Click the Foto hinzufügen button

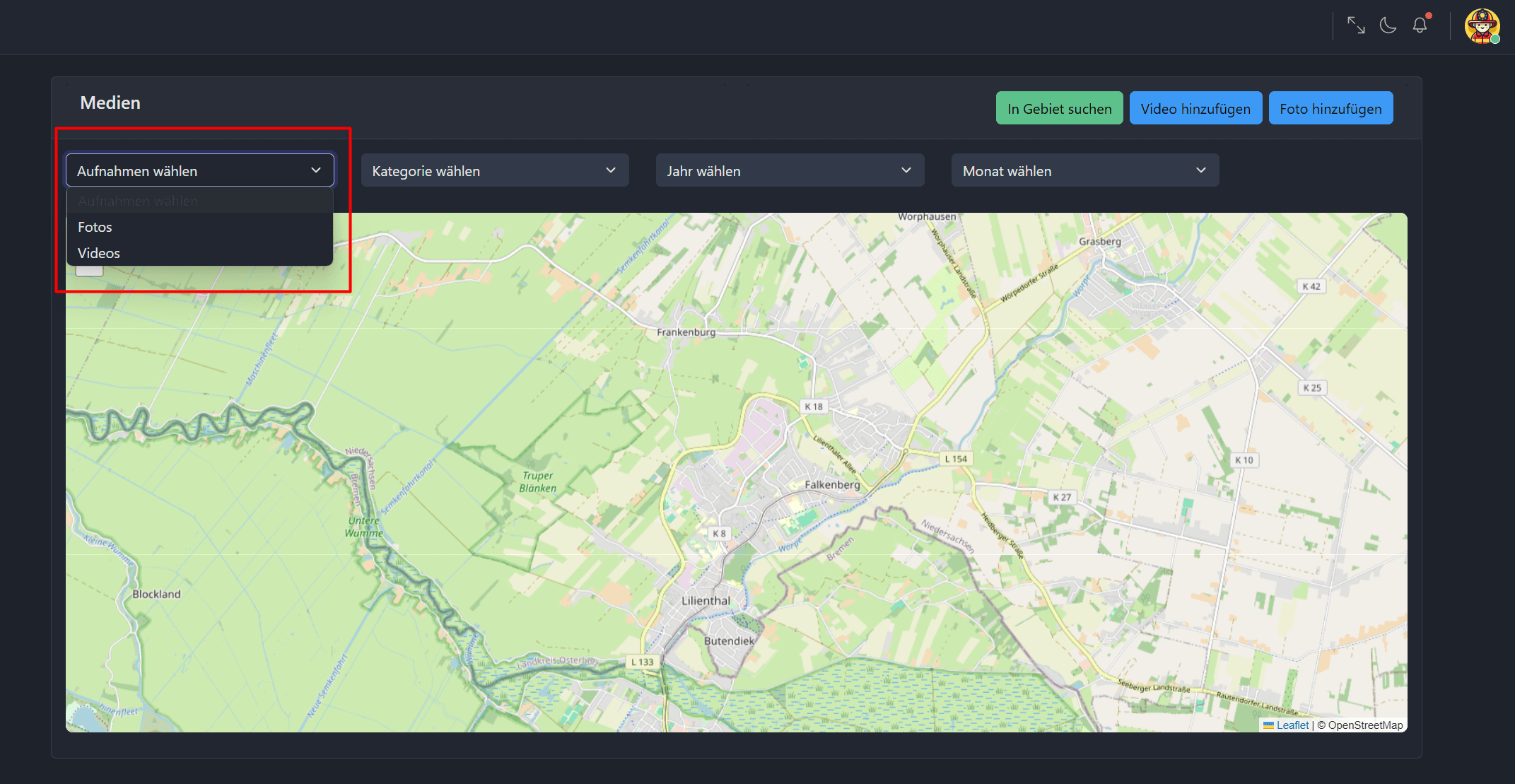coord(1330,108)
